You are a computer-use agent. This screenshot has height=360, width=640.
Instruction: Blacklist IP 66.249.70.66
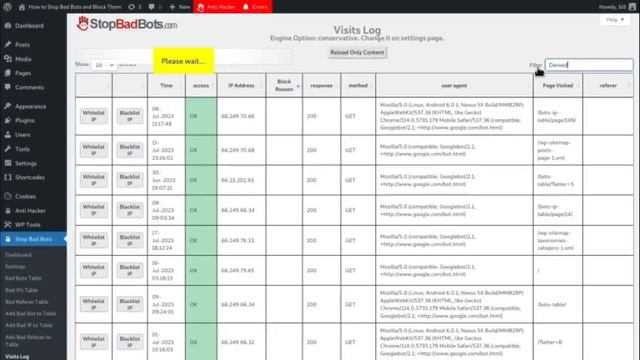point(130,116)
